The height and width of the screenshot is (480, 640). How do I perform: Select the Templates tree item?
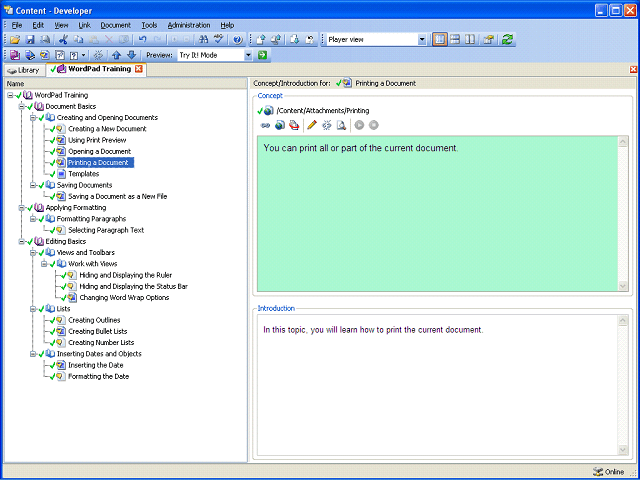point(84,174)
